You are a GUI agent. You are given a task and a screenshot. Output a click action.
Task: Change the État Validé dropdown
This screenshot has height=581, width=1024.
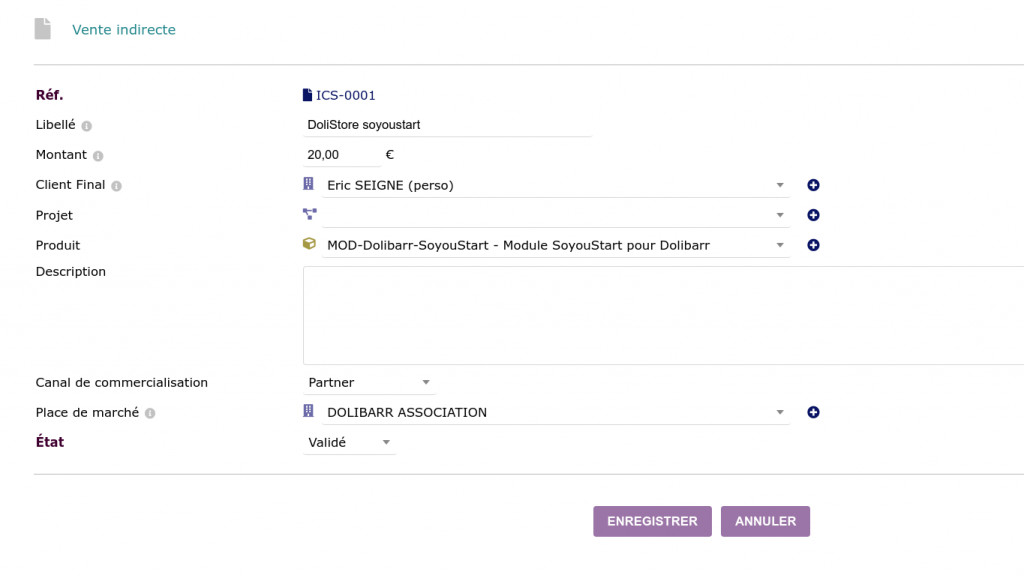(349, 442)
